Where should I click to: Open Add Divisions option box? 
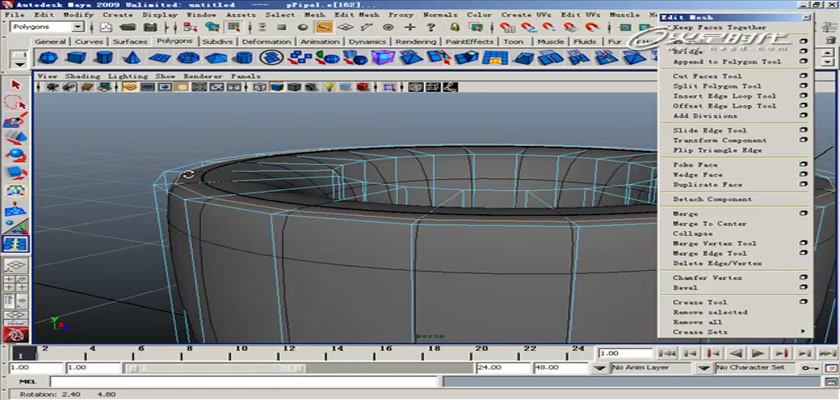tap(803, 116)
